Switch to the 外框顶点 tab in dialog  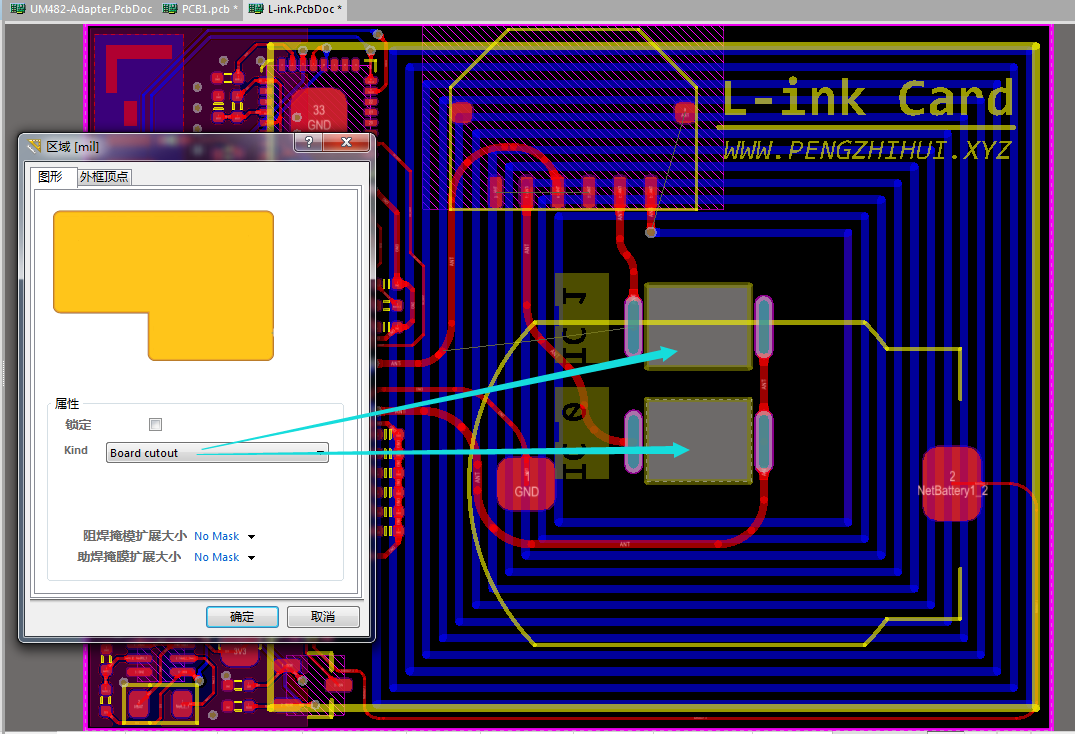click(x=104, y=177)
